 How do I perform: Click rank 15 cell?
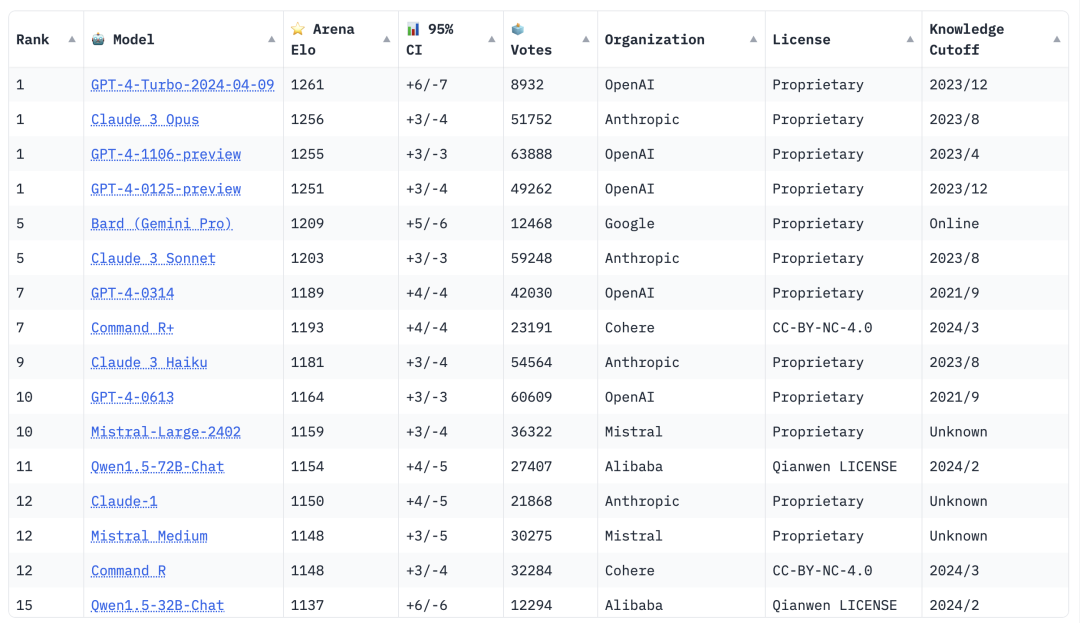[x=24, y=606]
